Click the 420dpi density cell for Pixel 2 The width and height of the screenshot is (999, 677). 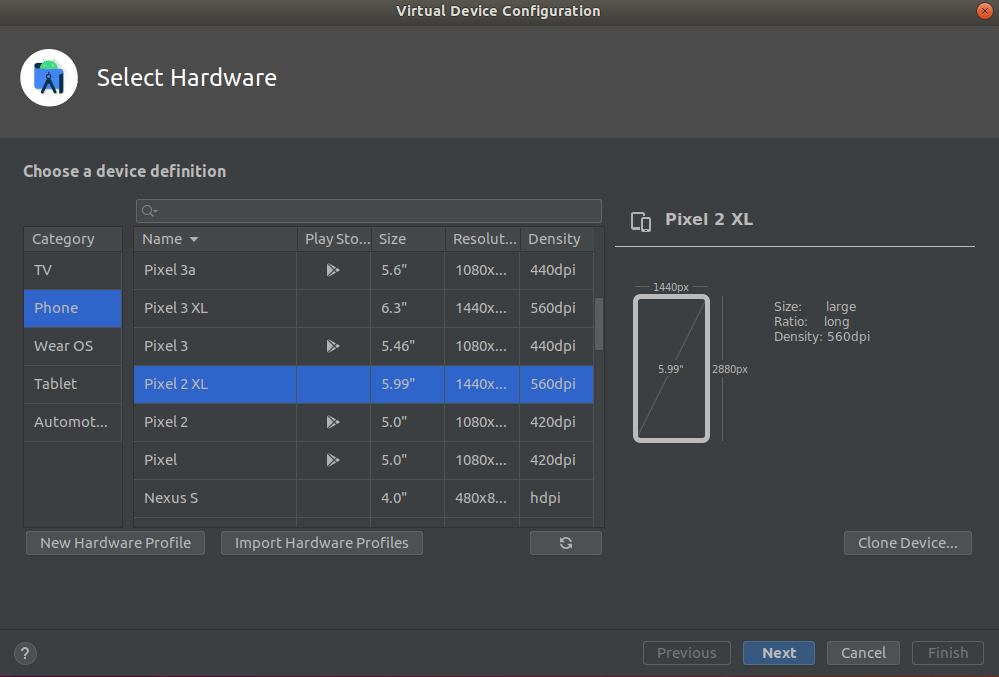(557, 422)
